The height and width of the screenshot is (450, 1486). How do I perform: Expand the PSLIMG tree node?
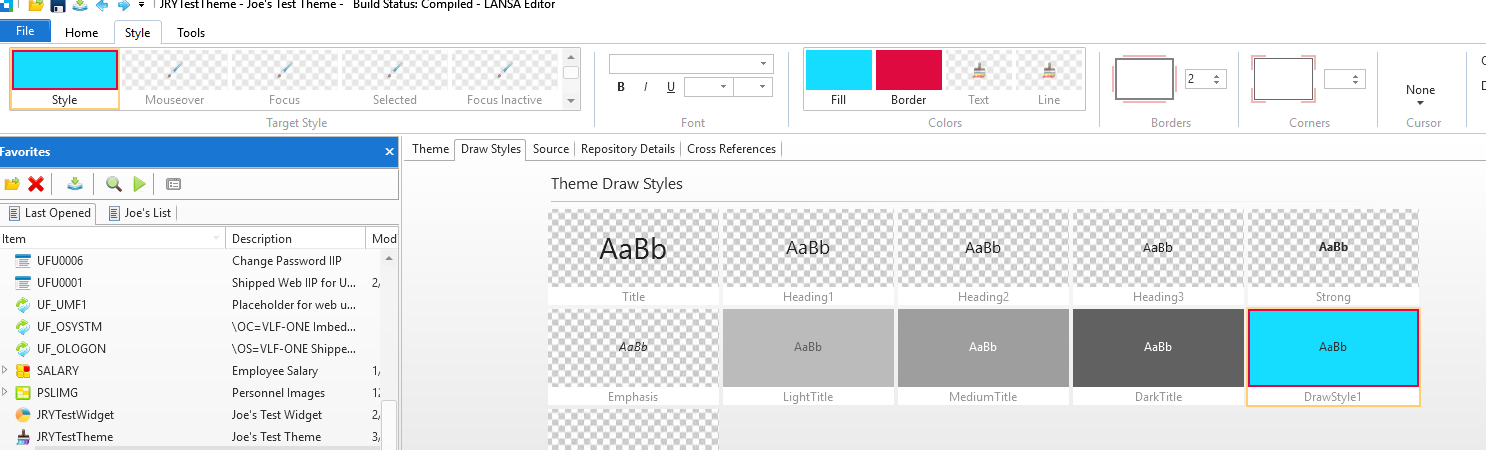[6, 393]
